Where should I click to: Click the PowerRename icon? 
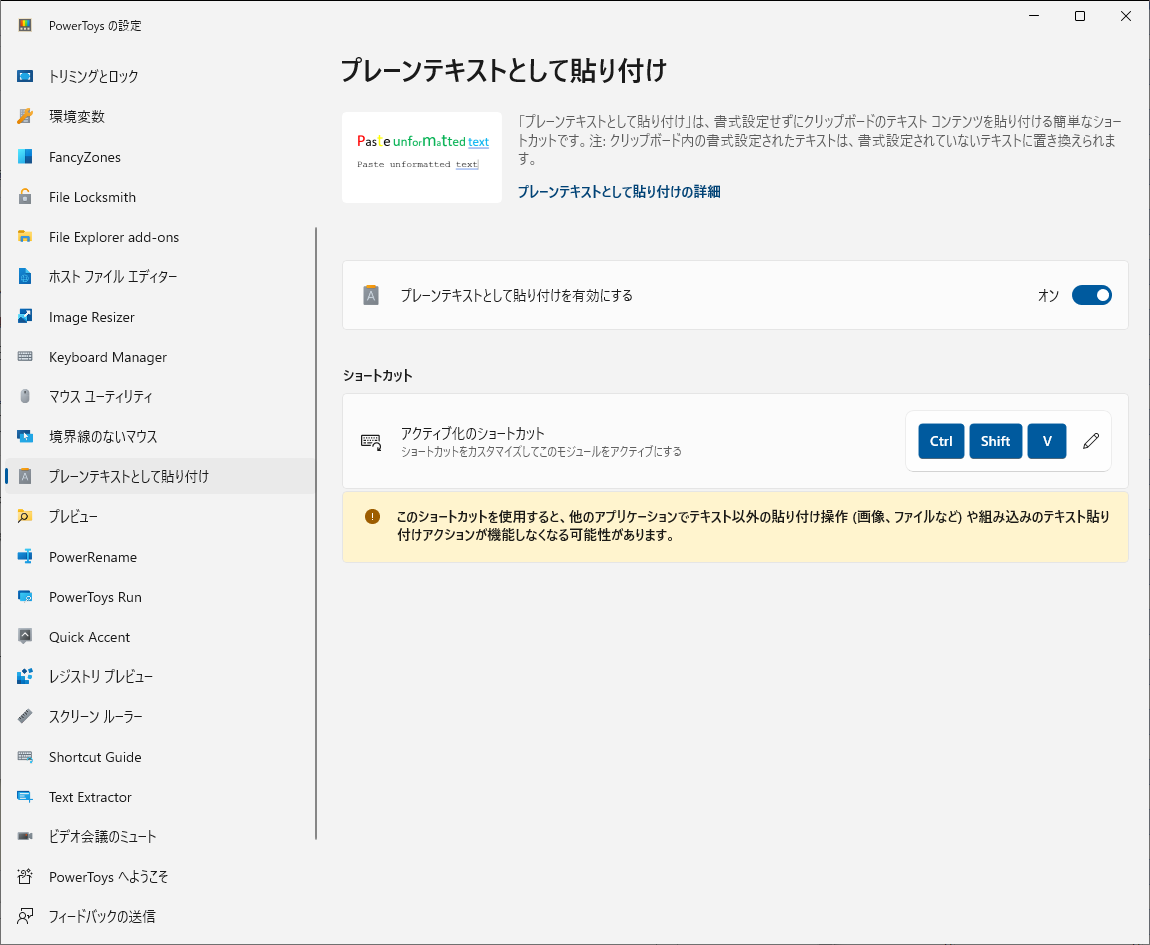25,557
